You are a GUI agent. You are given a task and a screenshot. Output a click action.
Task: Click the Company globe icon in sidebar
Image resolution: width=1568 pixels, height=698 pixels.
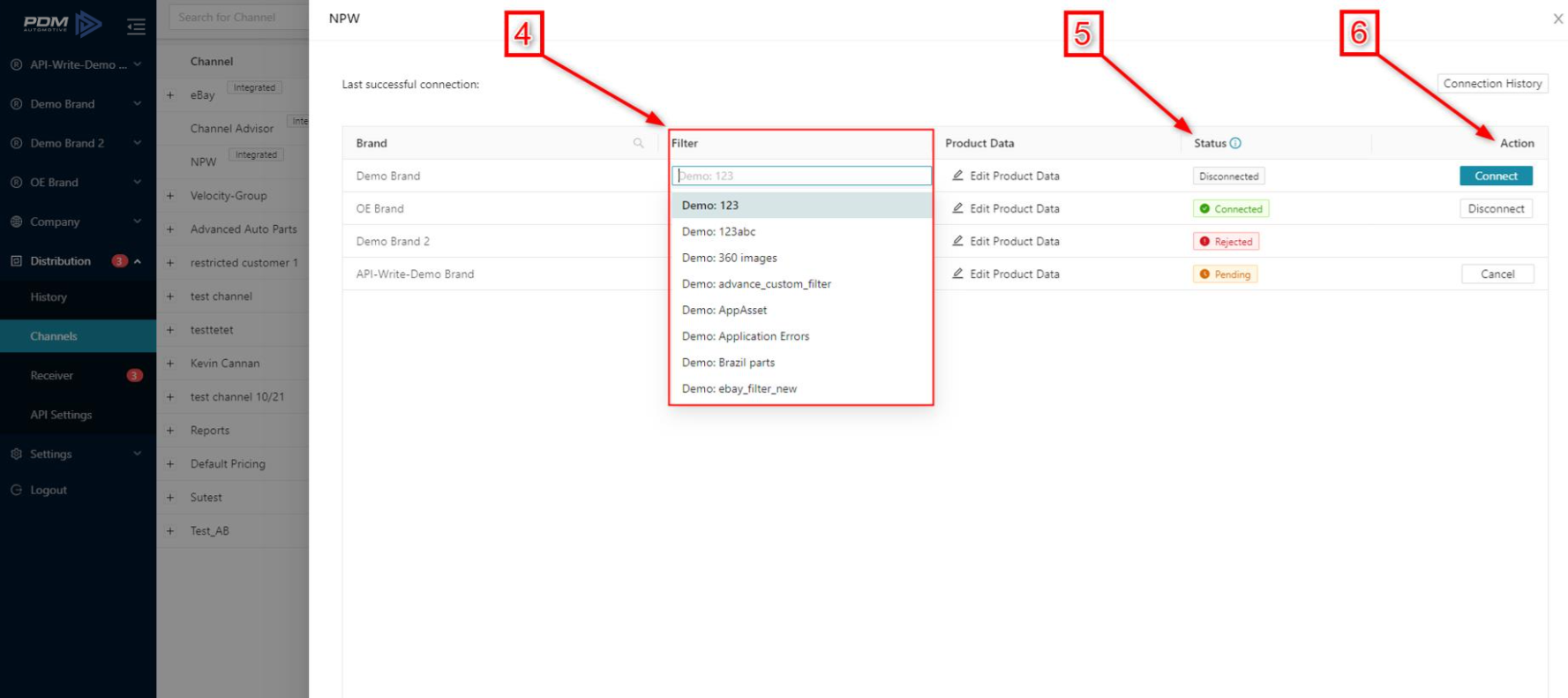(x=16, y=221)
